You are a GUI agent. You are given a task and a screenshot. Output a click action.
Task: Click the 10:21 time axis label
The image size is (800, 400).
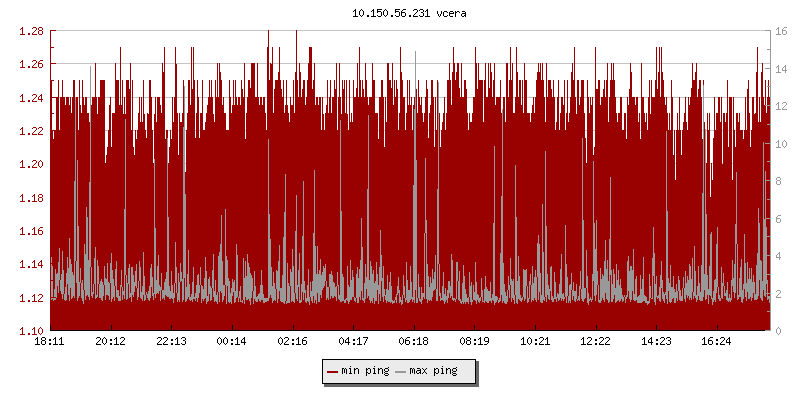coord(535,341)
